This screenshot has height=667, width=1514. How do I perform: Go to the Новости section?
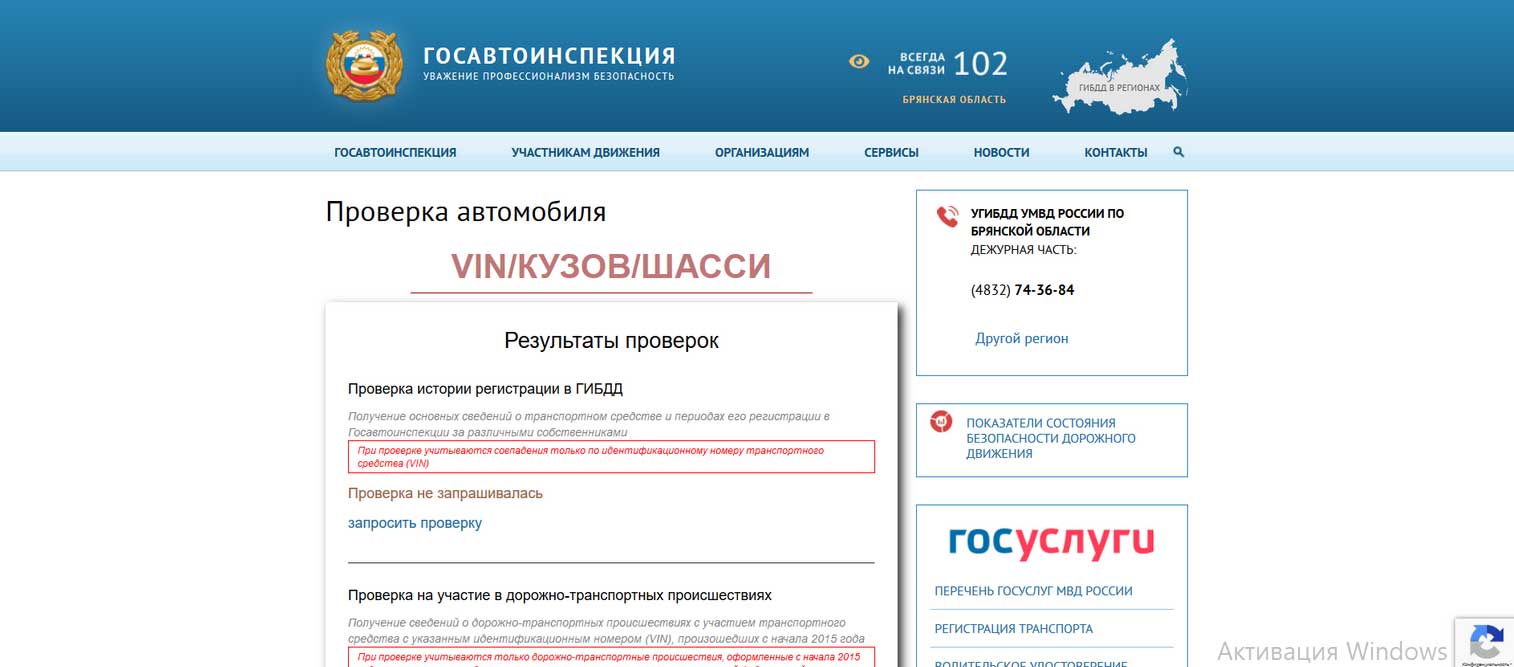click(x=1001, y=153)
